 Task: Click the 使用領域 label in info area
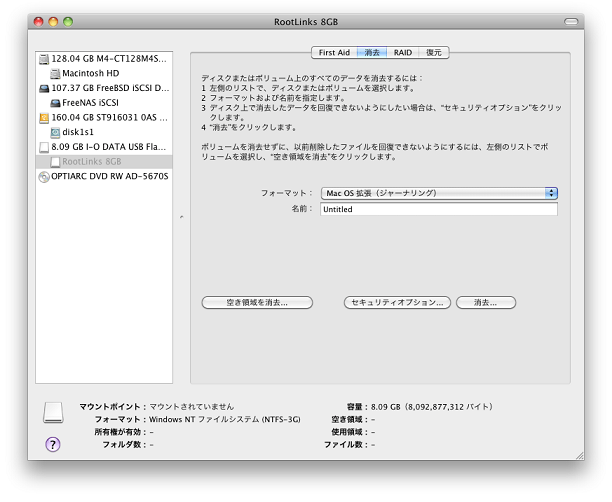click(347, 432)
